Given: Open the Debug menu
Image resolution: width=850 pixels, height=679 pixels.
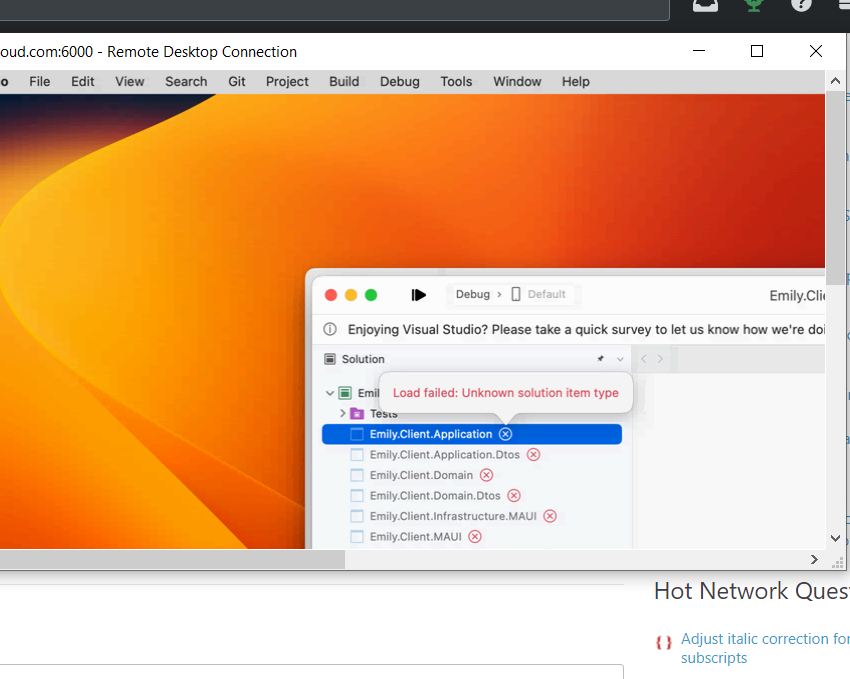Looking at the screenshot, I should point(399,81).
